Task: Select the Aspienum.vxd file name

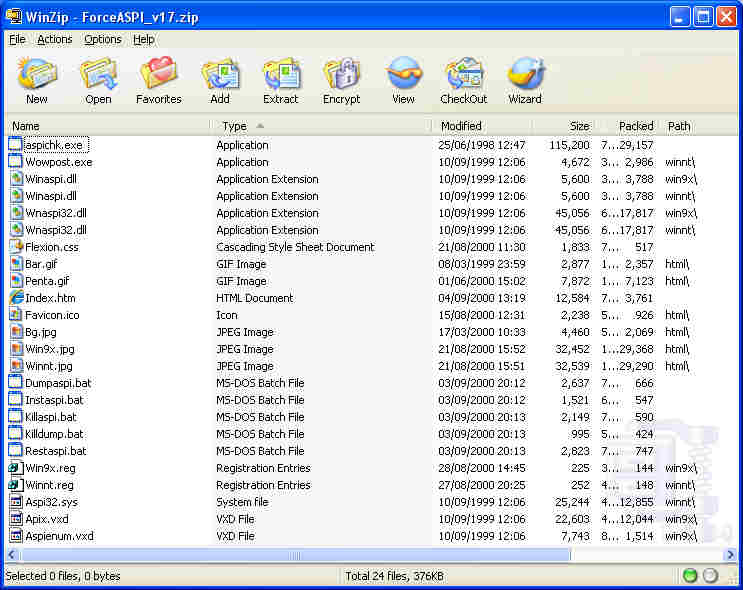Action: tap(59, 536)
